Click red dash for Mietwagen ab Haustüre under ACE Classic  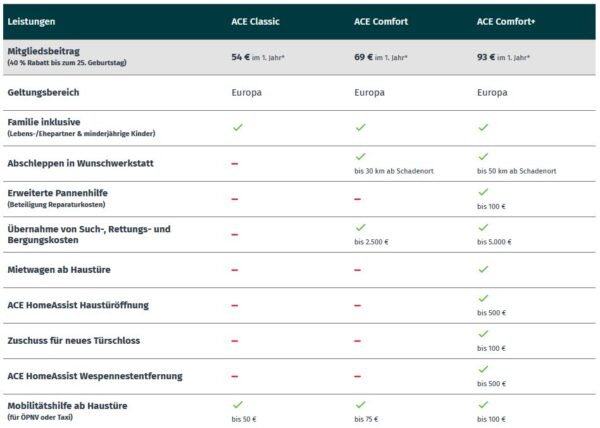[x=235, y=270]
